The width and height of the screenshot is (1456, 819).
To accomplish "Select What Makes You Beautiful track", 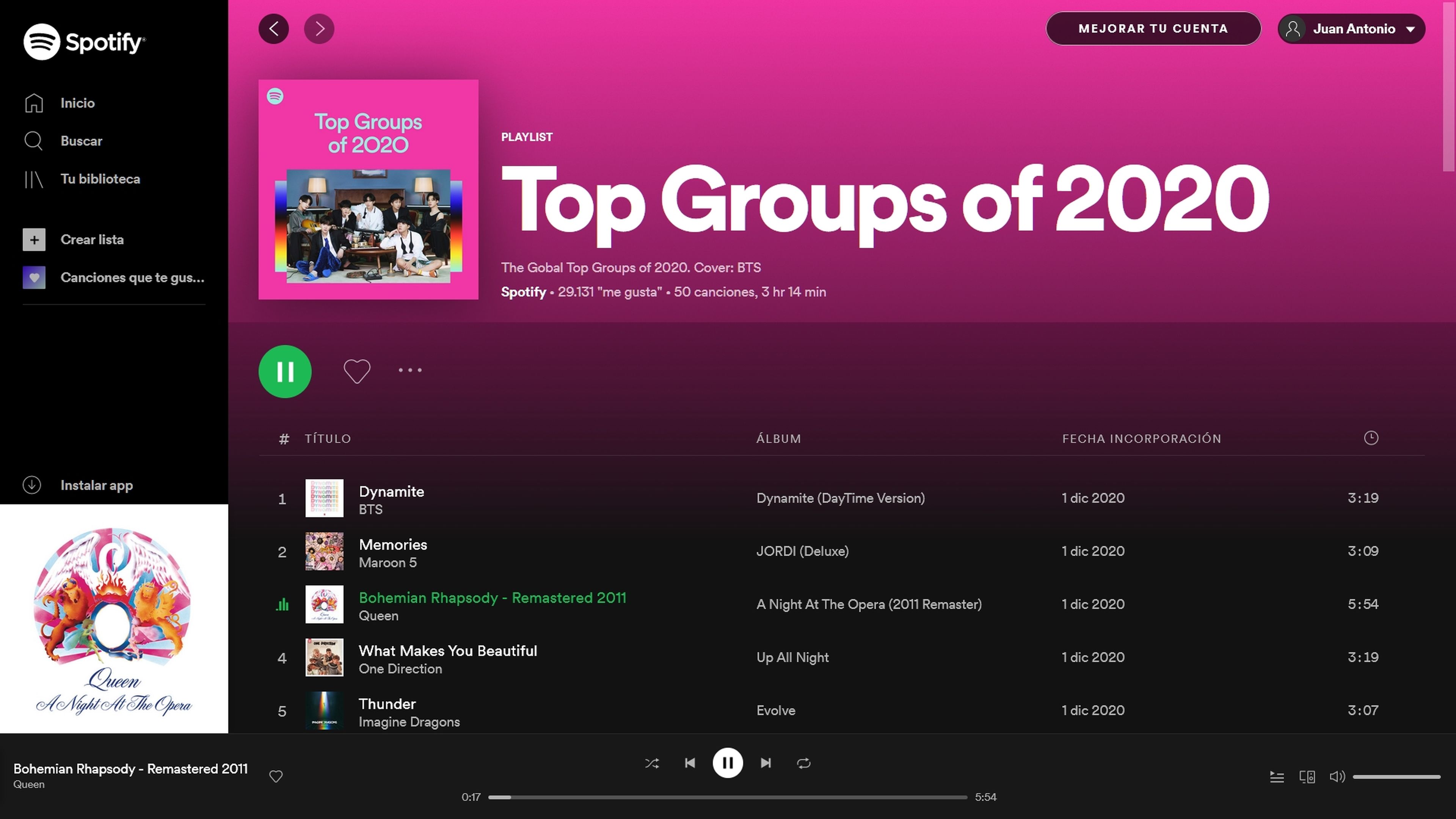I will click(448, 651).
